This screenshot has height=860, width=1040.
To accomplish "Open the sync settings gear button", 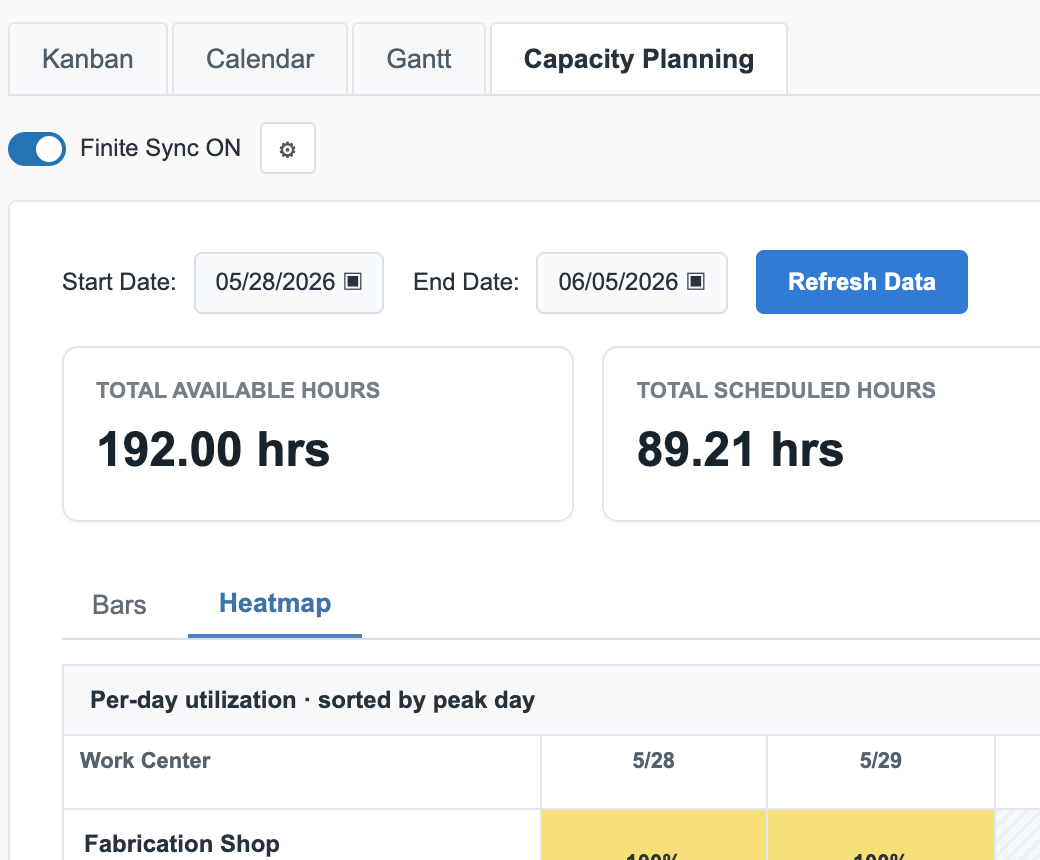I will click(x=288, y=149).
